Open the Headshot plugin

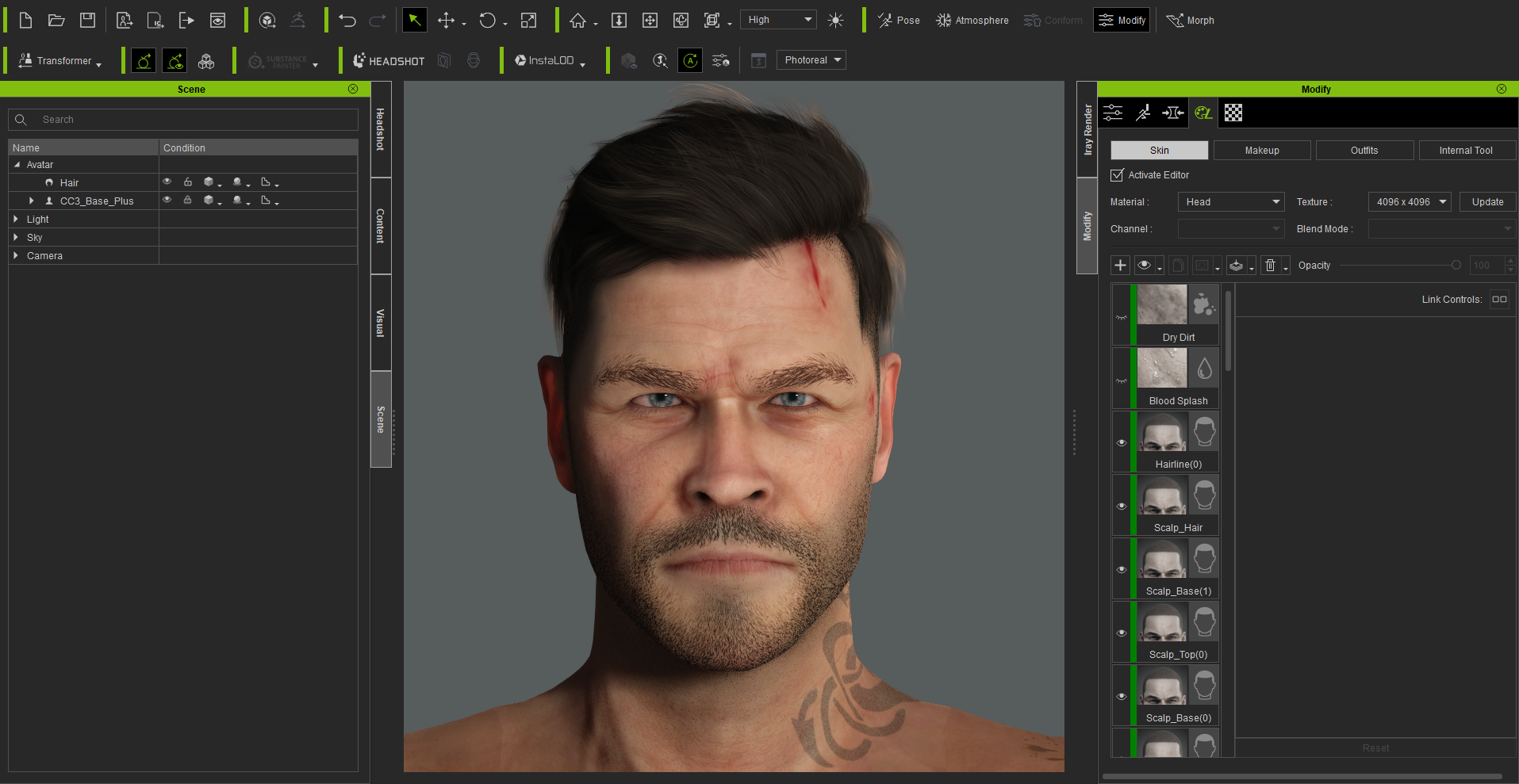tap(389, 61)
